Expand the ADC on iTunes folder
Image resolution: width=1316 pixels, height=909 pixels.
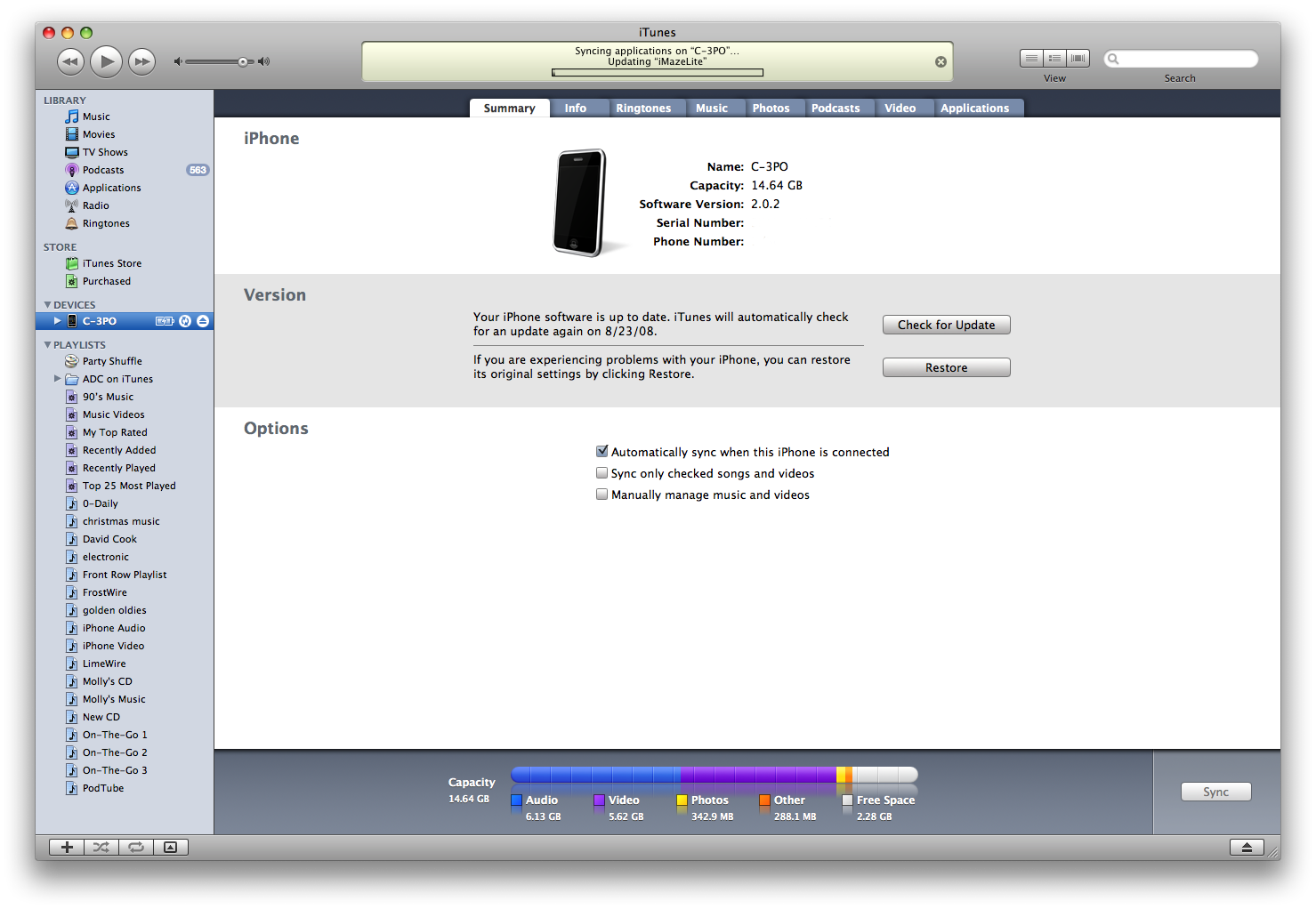point(57,379)
